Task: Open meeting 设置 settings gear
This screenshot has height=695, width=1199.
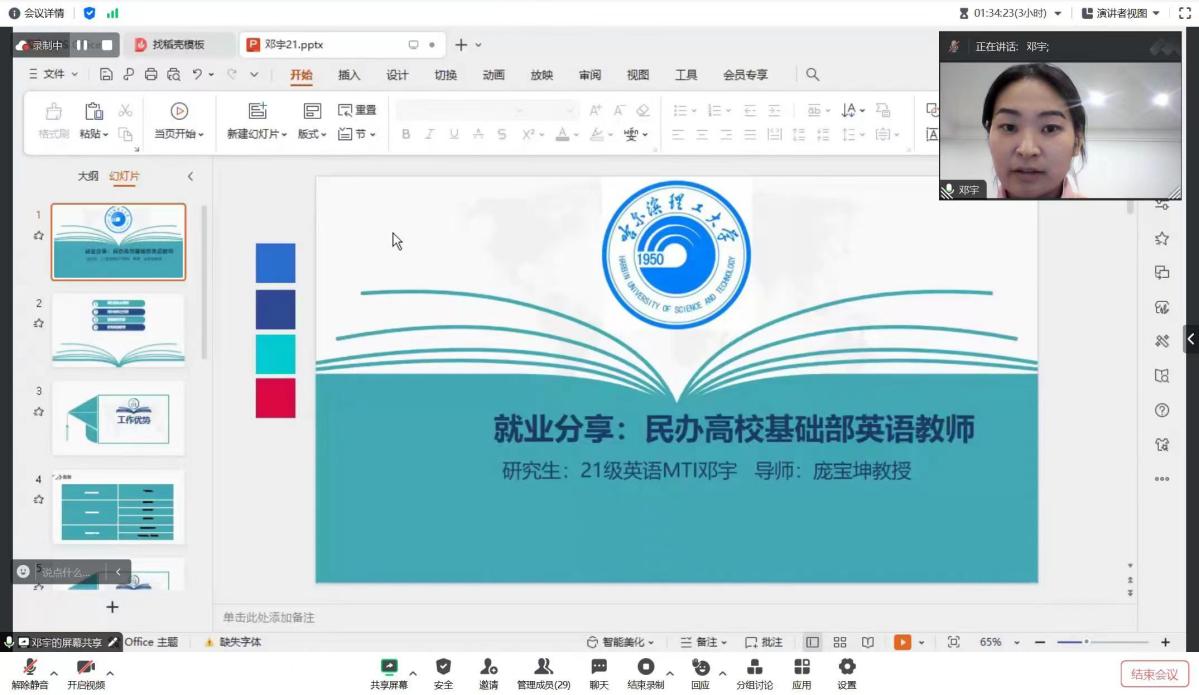Action: coord(847,668)
